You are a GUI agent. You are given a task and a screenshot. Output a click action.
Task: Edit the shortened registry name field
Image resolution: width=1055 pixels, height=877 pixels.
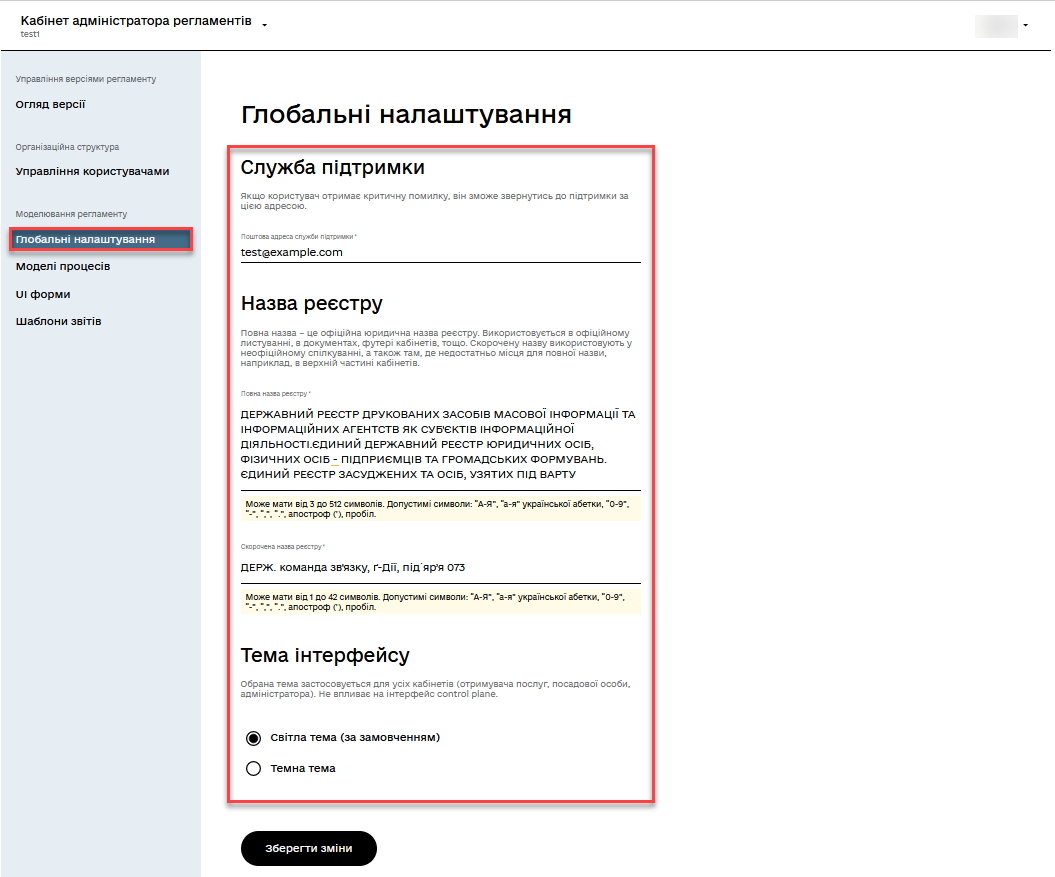pos(440,567)
